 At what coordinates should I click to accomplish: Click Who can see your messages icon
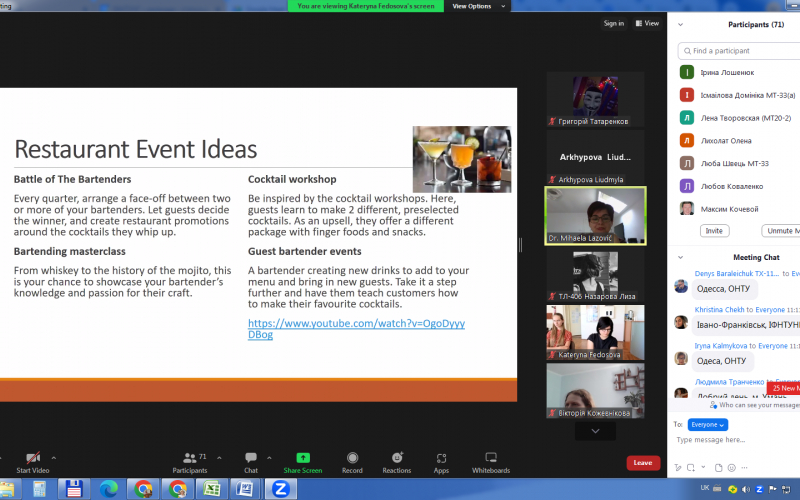(x=713, y=405)
